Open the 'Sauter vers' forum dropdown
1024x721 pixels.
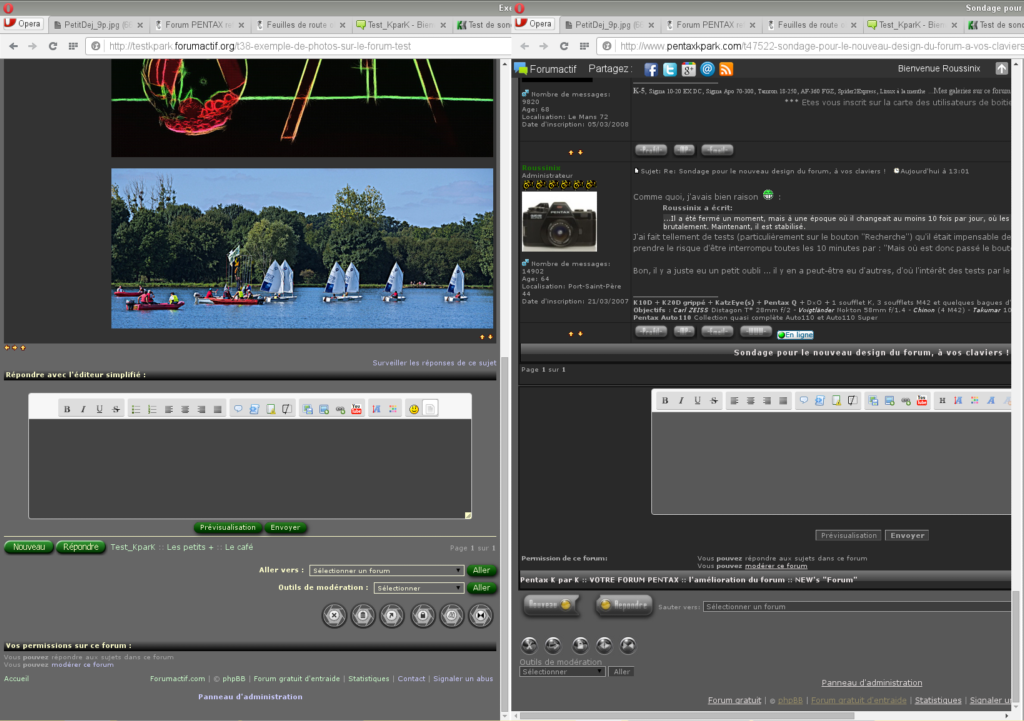point(857,607)
